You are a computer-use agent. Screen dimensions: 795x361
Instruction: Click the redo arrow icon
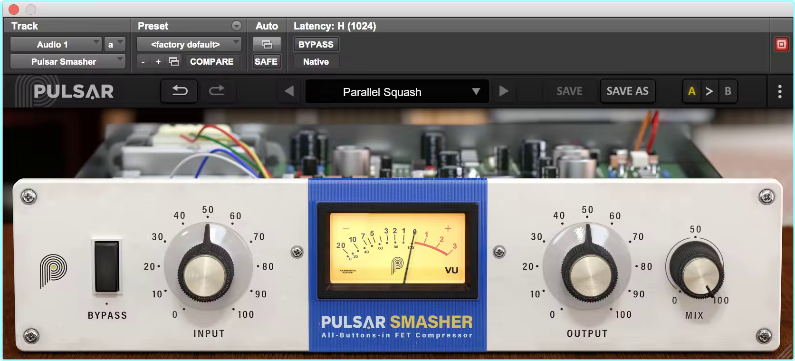(216, 91)
